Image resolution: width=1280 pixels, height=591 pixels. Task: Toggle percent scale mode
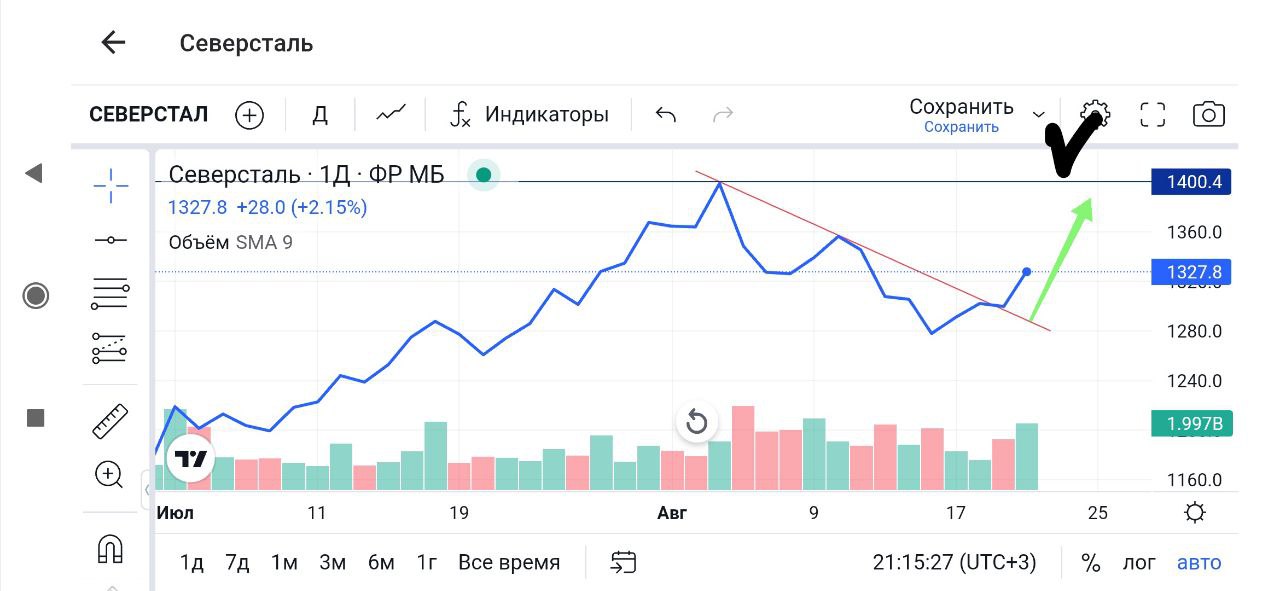tap(1090, 562)
